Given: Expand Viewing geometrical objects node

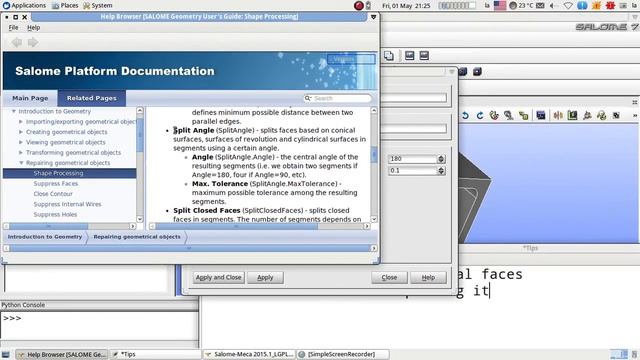Looking at the screenshot, I should pyautogui.click(x=21, y=142).
